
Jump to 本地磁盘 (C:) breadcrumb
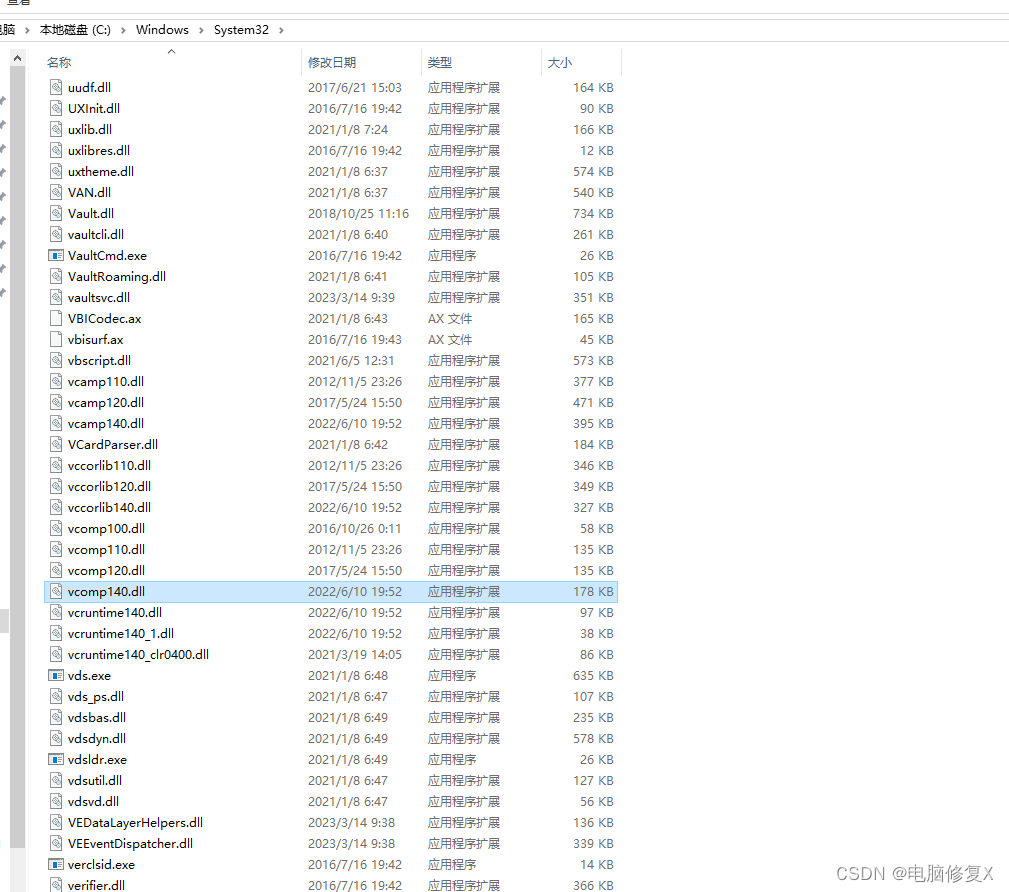point(75,30)
